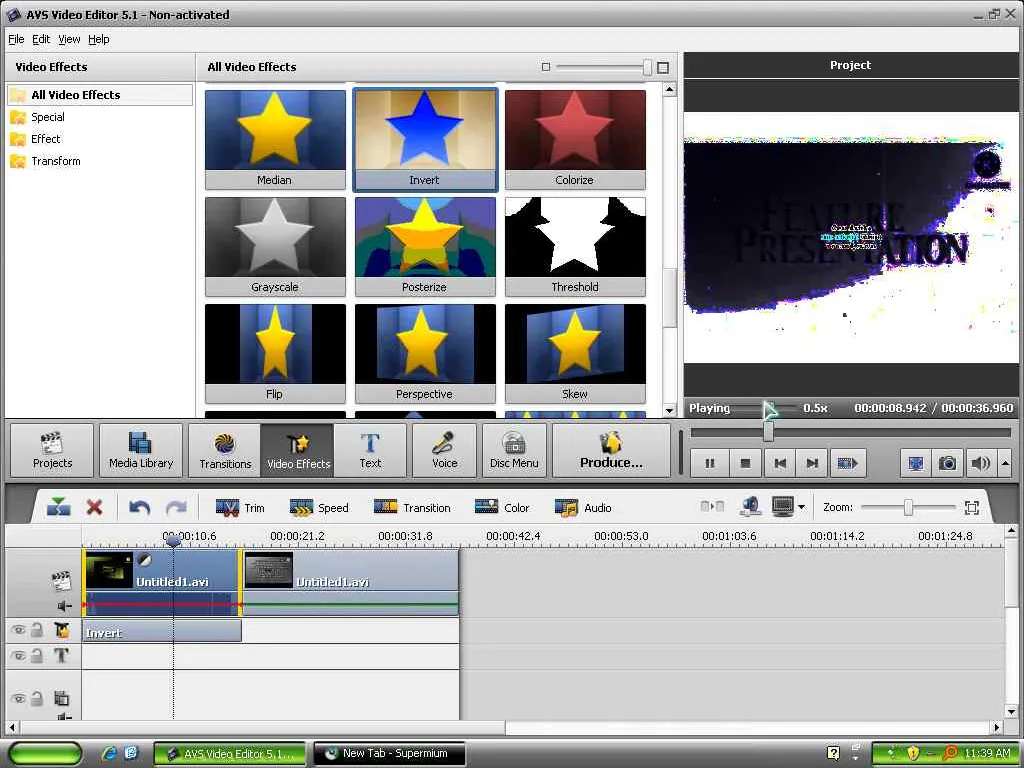Toggle visibility eye of video effects track
Screen dimensions: 1024x768
coord(18,630)
